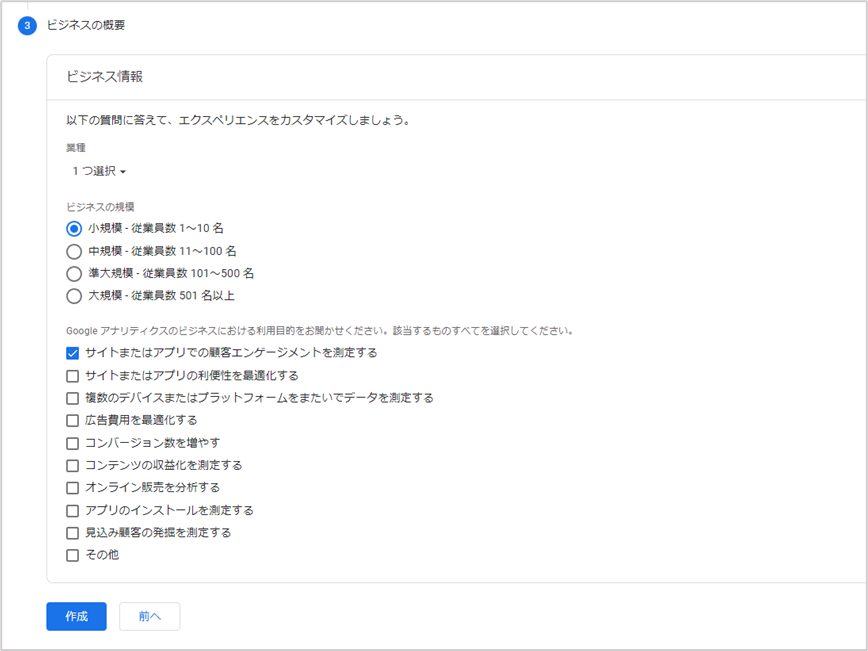Check その他 checkbox

click(73, 555)
